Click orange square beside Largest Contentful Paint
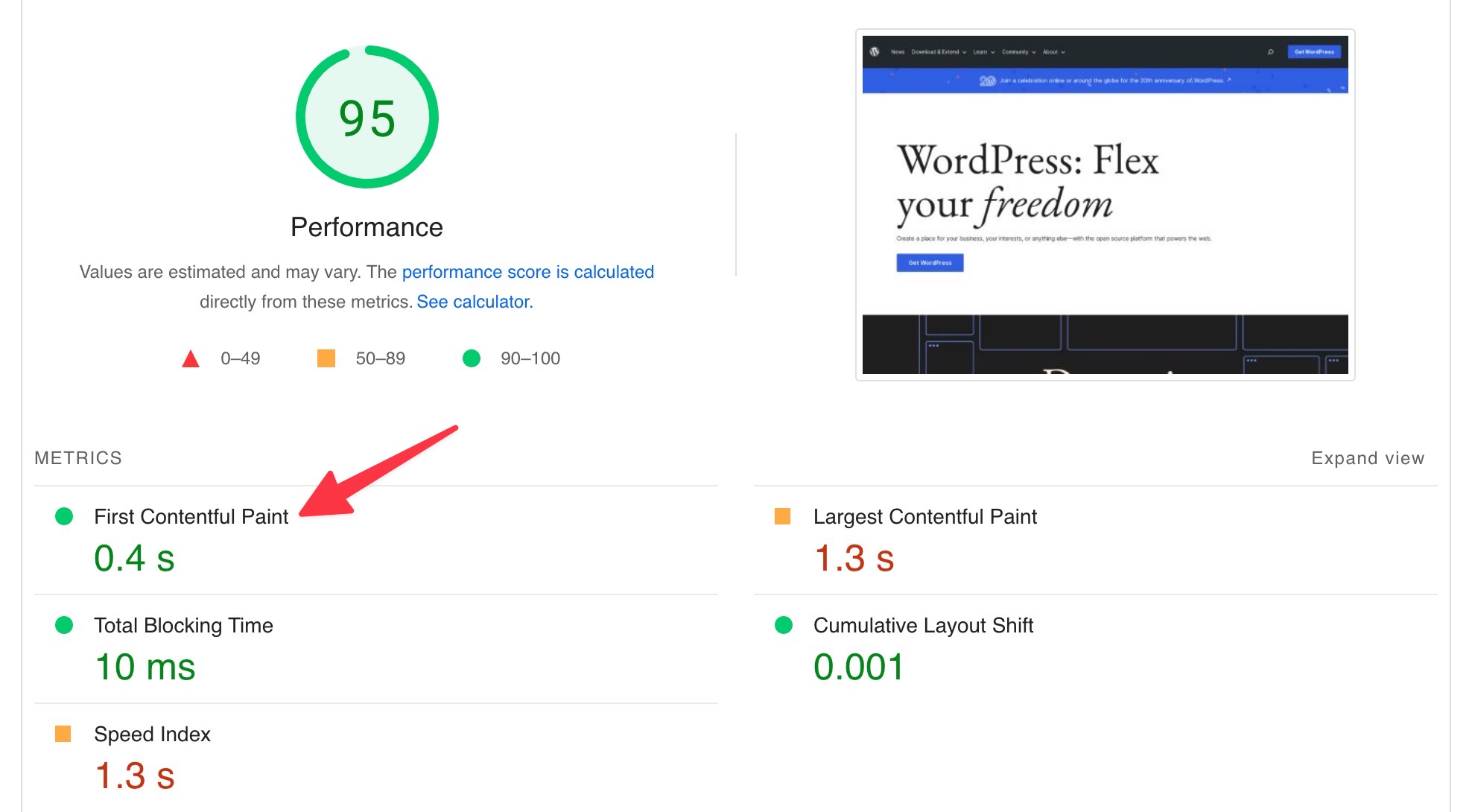The height and width of the screenshot is (812, 1472). [782, 516]
